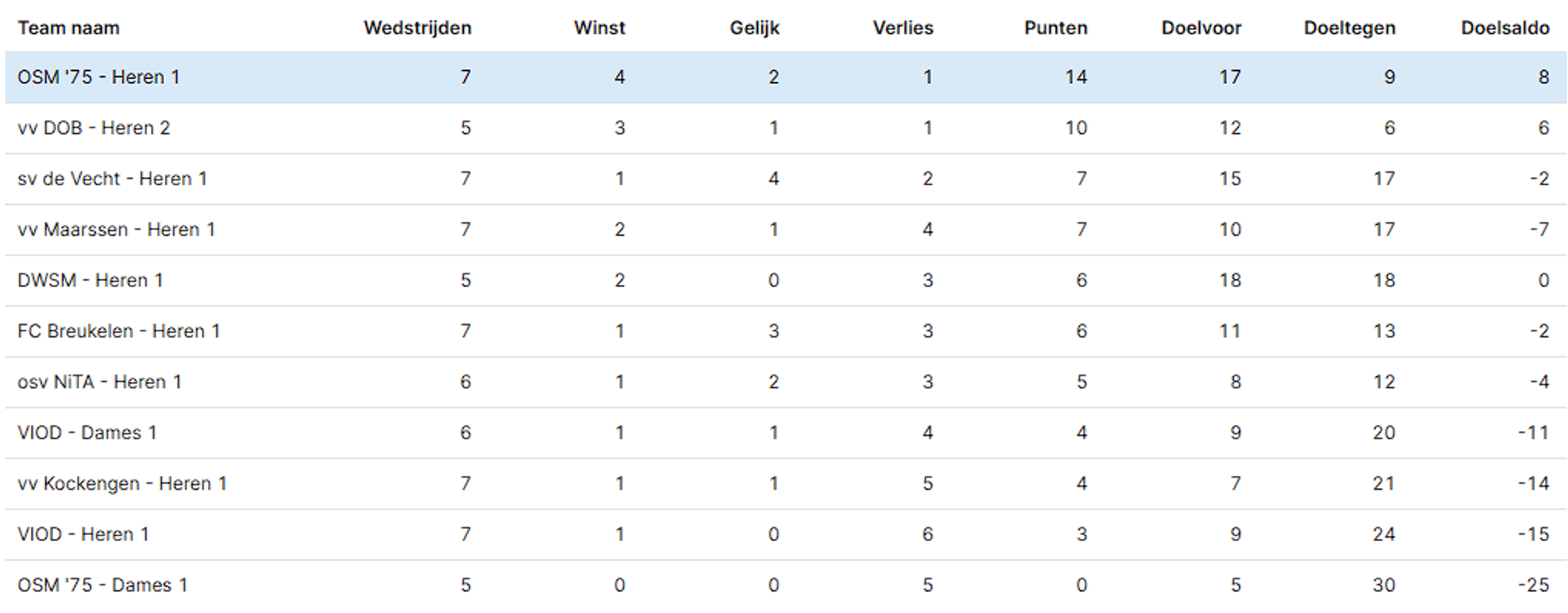Viewport: 1568px width, 613px height.
Task: Click the Doelsaldo column header
Action: pos(1505,28)
